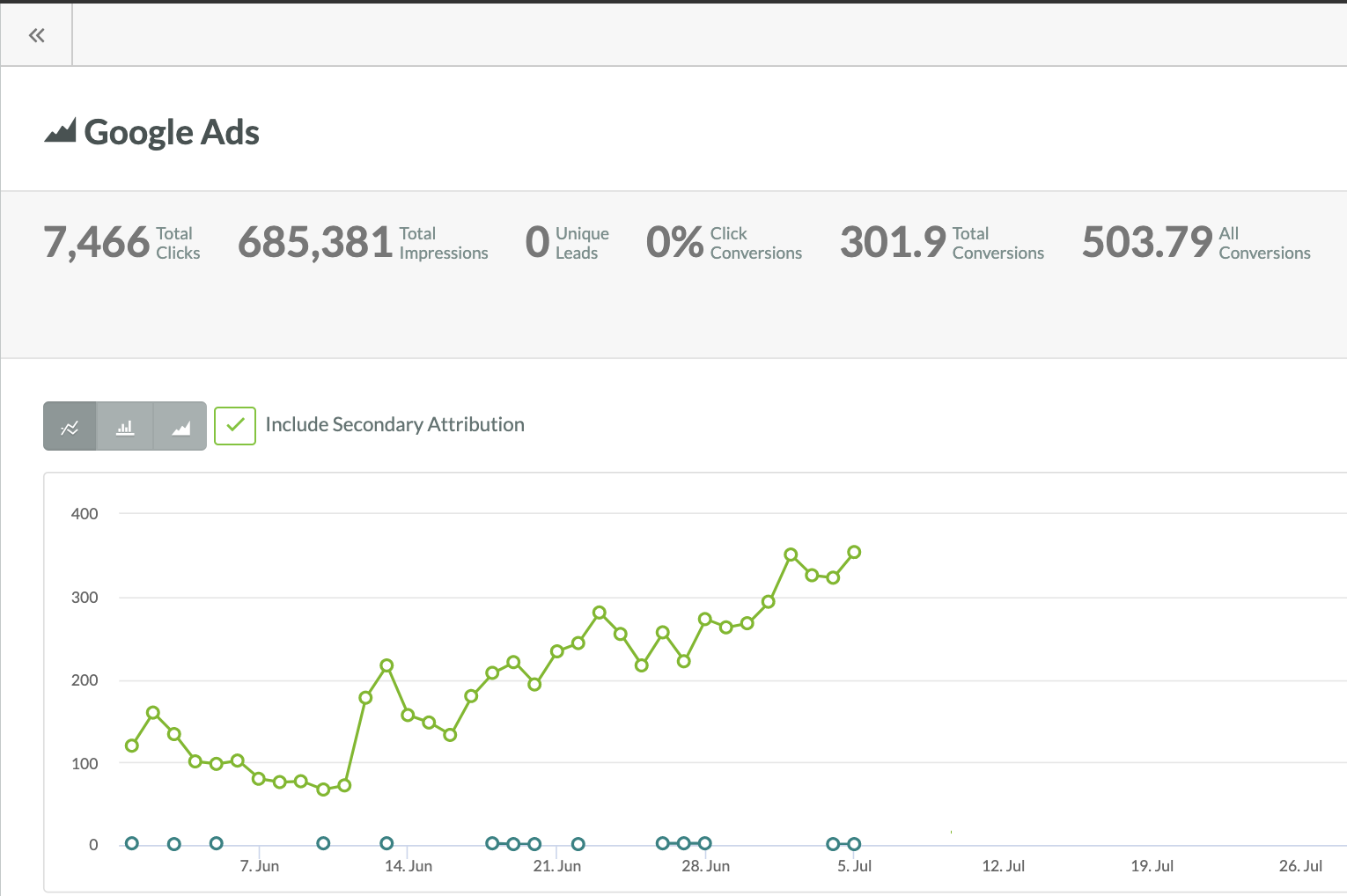This screenshot has width=1347, height=896.
Task: Switch to bar chart view
Action: coord(125,427)
